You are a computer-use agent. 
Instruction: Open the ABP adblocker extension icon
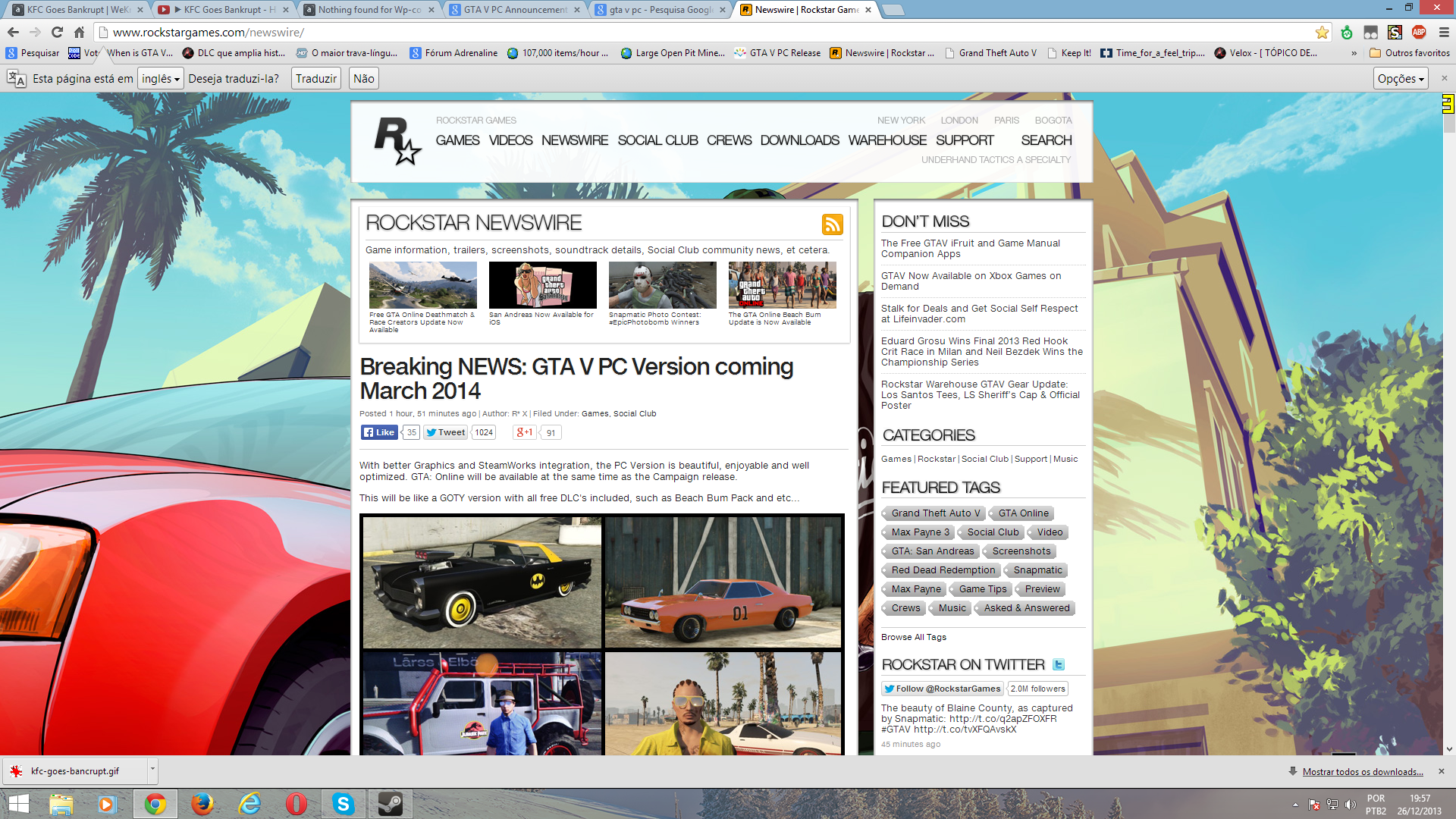(x=1420, y=33)
